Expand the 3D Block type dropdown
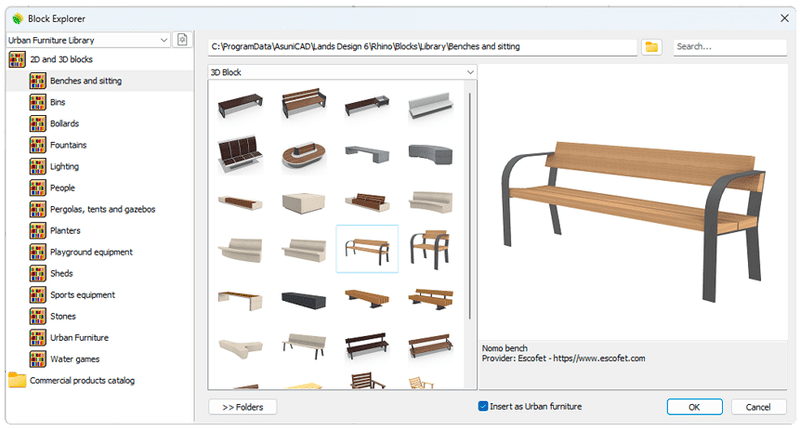Viewport: 800px width, 428px height. pyautogui.click(x=342, y=73)
